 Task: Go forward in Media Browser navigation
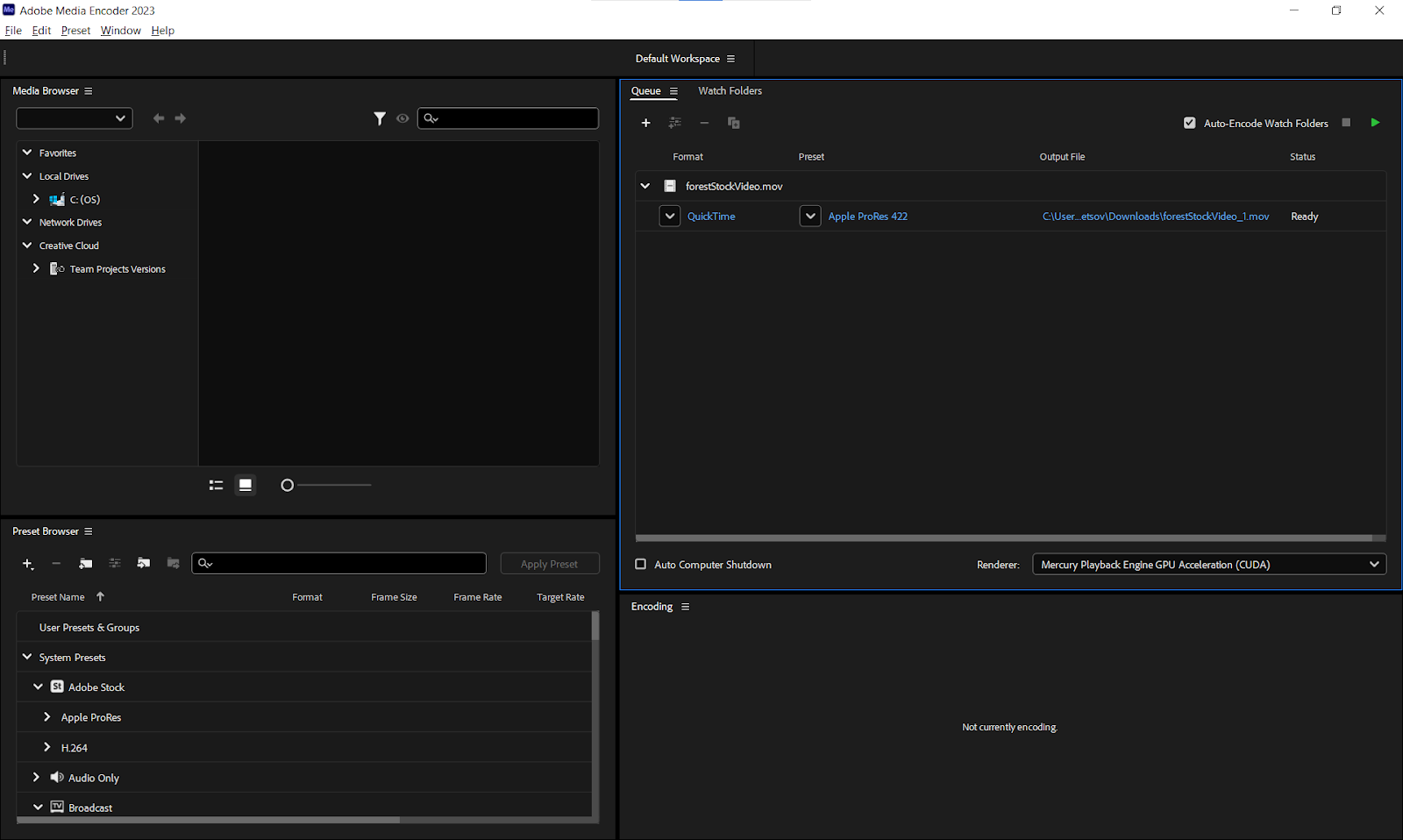(x=181, y=118)
